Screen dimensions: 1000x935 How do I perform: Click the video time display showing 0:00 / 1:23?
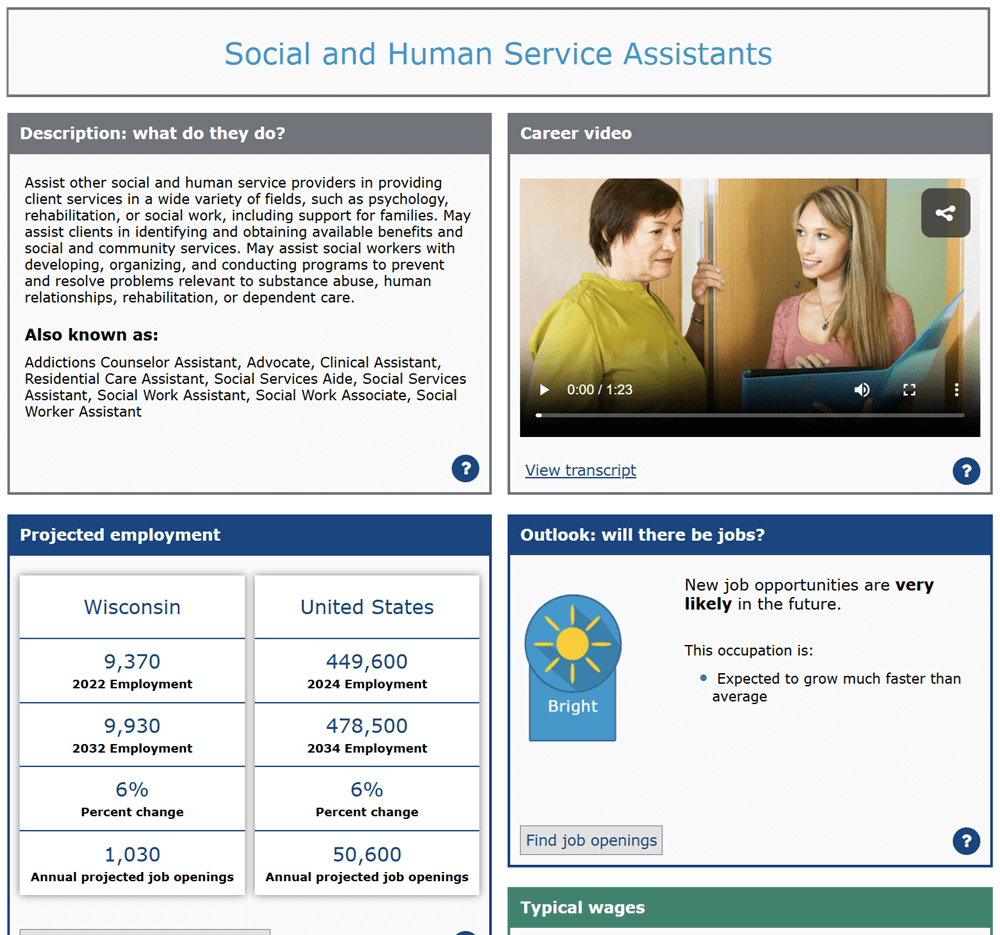(x=600, y=390)
